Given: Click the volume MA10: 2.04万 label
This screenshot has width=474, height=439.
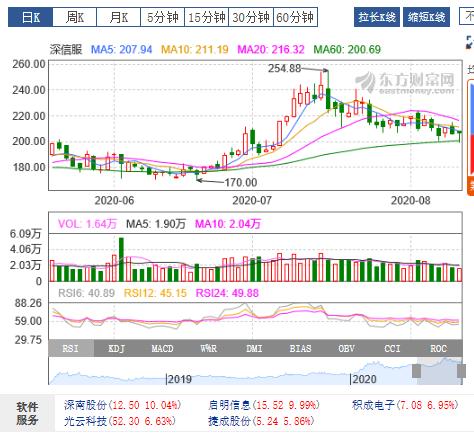Looking at the screenshot, I should [x=228, y=223].
